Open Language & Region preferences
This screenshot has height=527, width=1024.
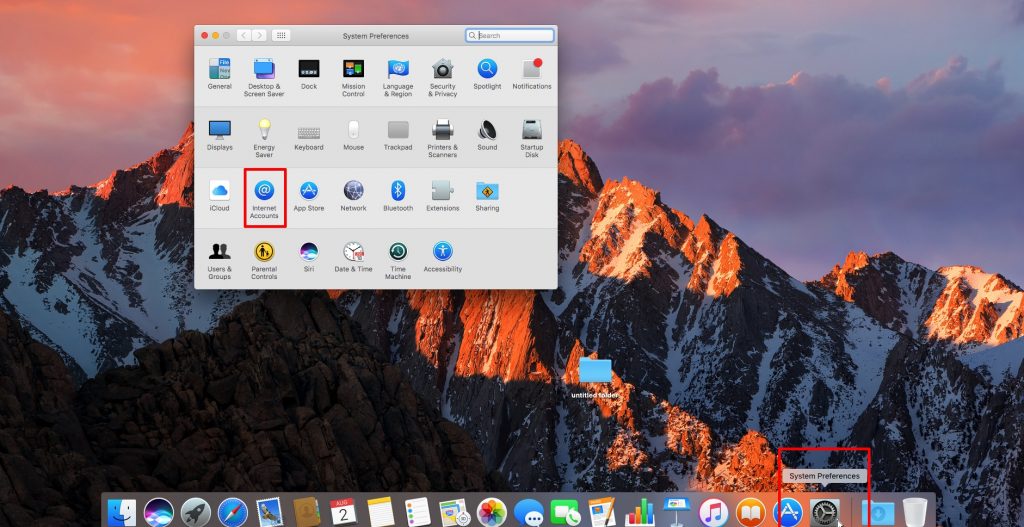(x=398, y=78)
